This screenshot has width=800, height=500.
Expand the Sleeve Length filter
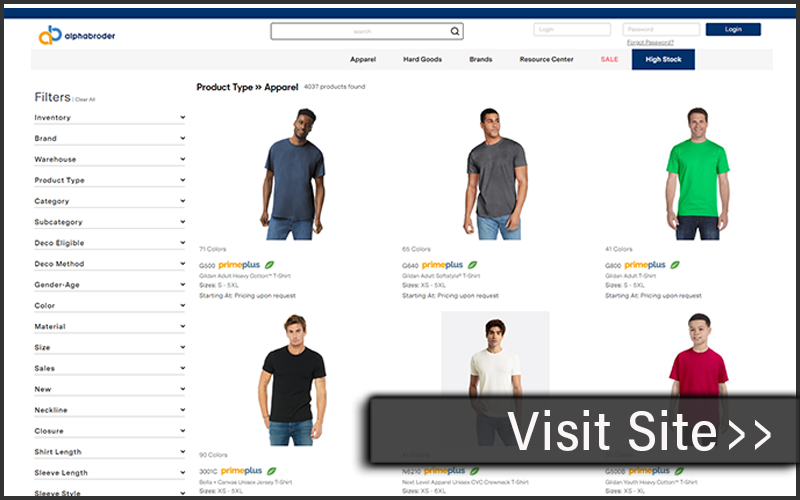(x=110, y=473)
